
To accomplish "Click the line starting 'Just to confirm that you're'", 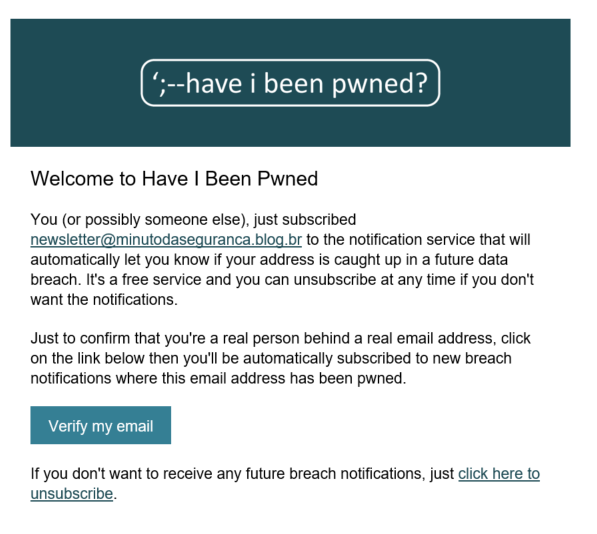I will click(280, 338).
